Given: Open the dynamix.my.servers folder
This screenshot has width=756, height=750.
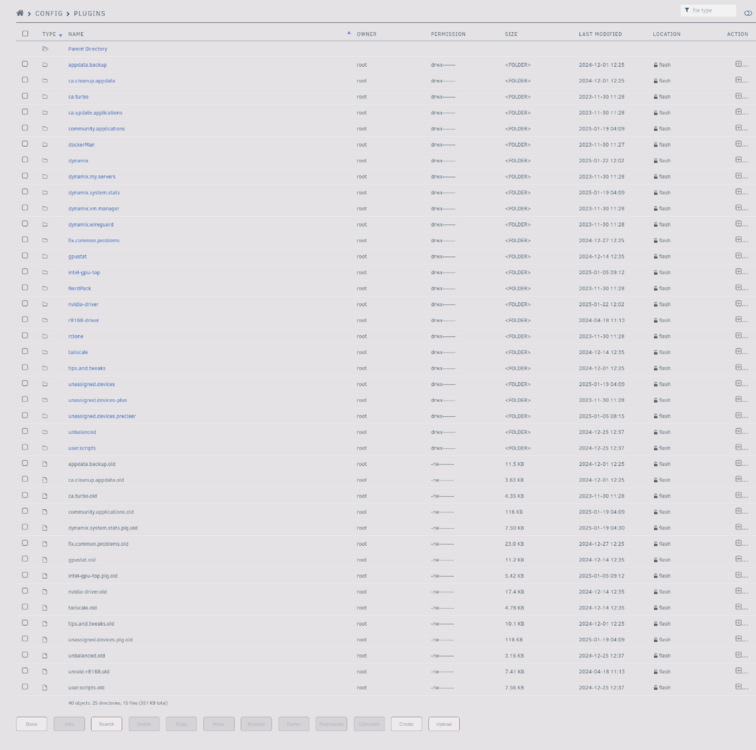Looking at the screenshot, I should click(x=92, y=176).
